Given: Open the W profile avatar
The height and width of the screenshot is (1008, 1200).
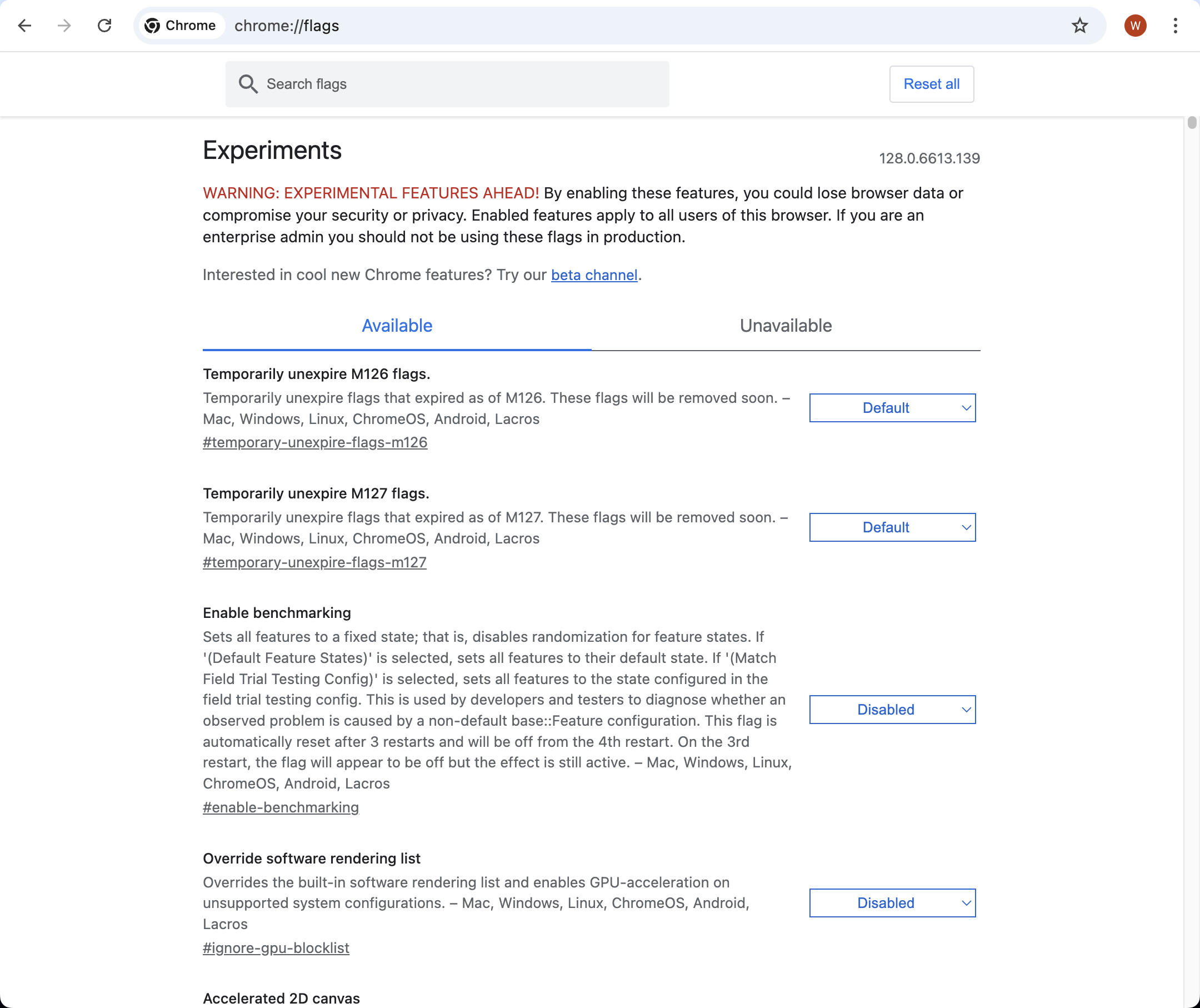Looking at the screenshot, I should pyautogui.click(x=1135, y=26).
